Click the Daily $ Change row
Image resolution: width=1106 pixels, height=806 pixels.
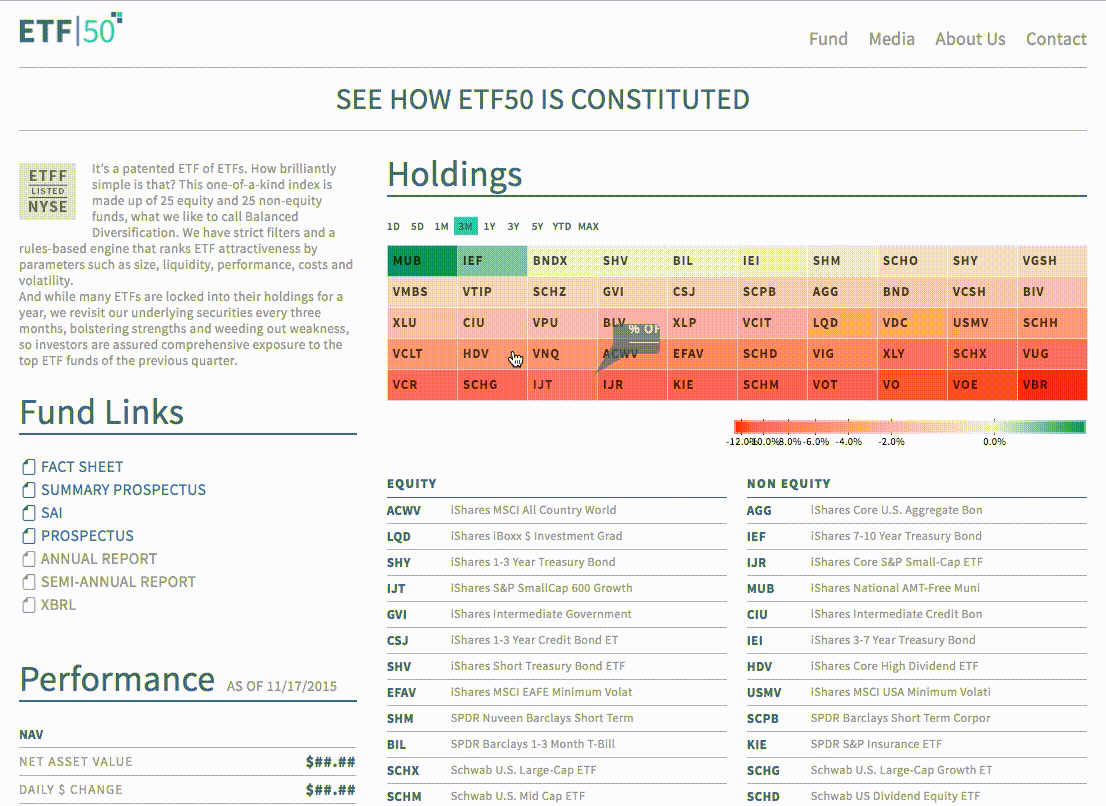tap(188, 790)
